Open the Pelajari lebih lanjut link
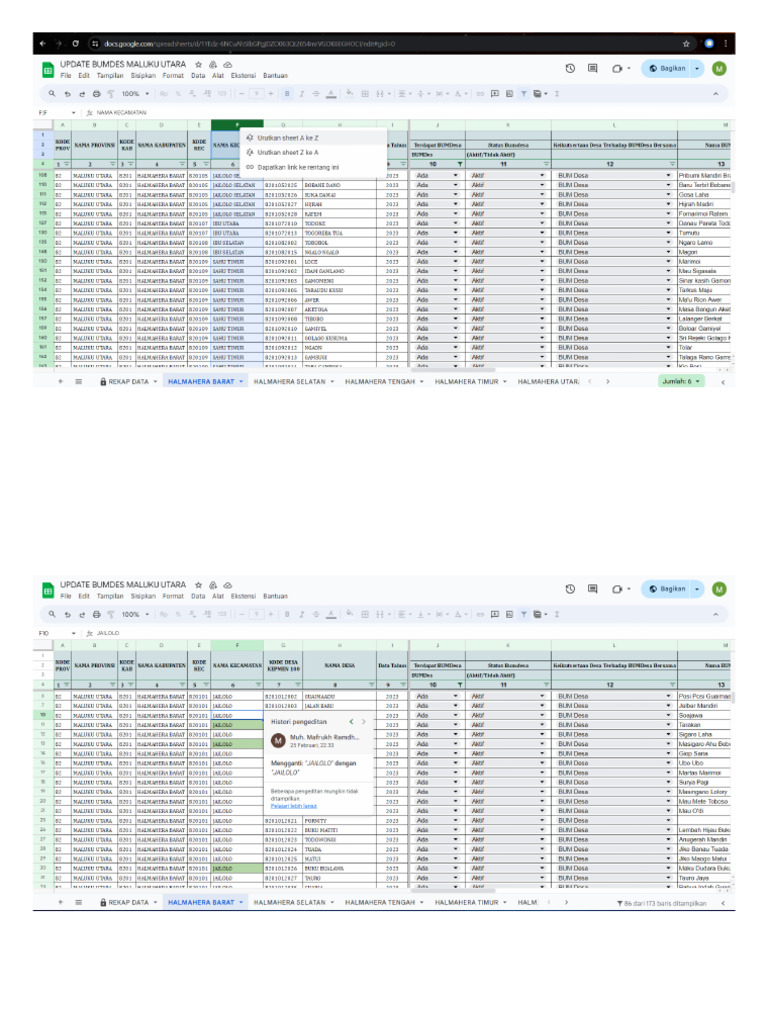The width and height of the screenshot is (768, 1024). pos(292,805)
